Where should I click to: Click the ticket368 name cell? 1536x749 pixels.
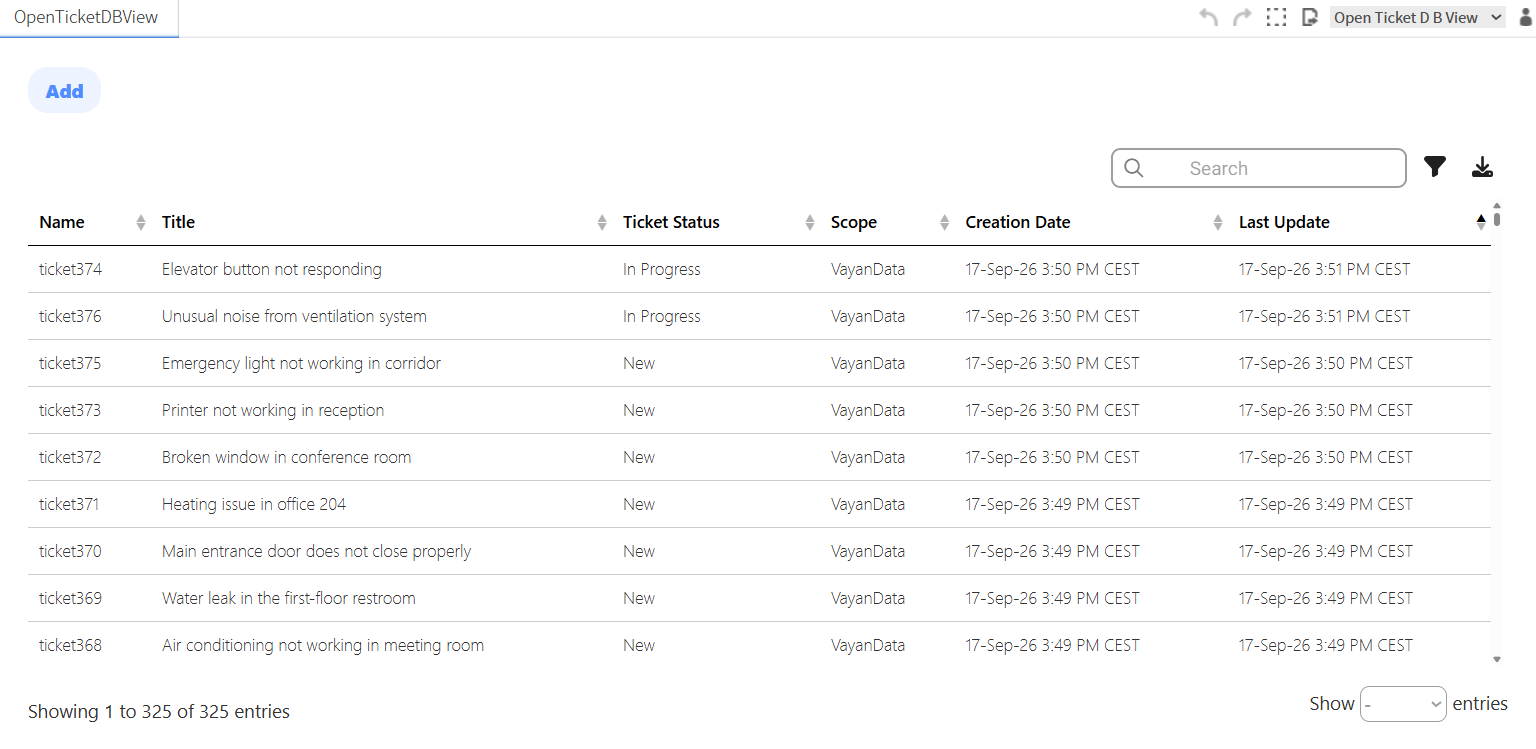tap(70, 645)
